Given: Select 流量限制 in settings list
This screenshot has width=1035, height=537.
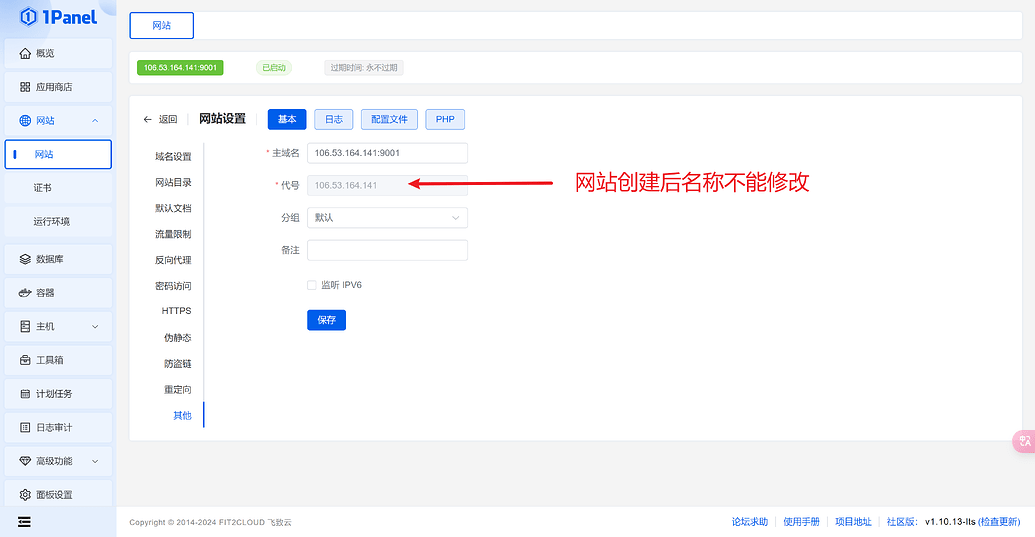Looking at the screenshot, I should (173, 234).
